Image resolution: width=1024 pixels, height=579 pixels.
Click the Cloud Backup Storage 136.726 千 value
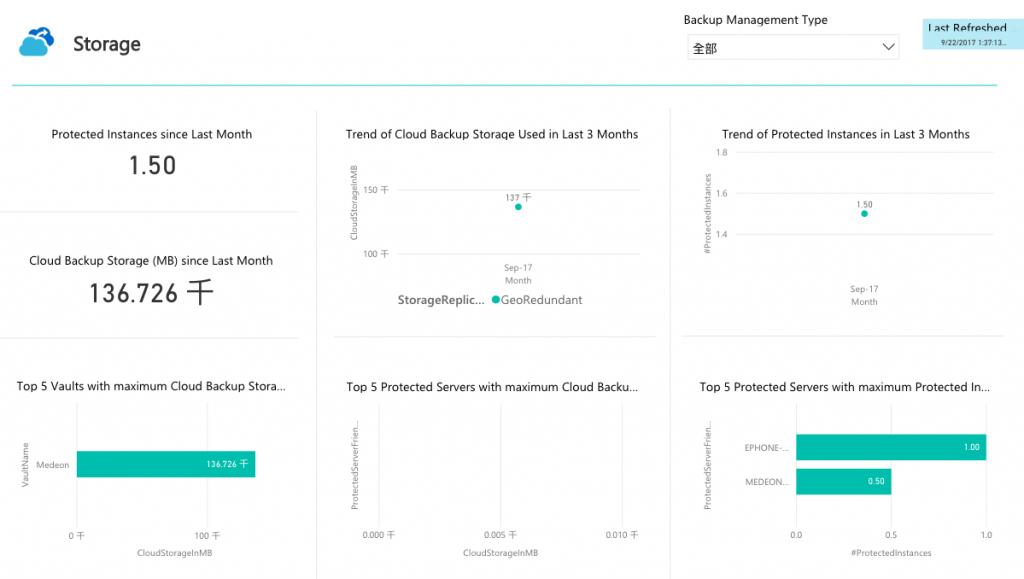click(x=152, y=293)
